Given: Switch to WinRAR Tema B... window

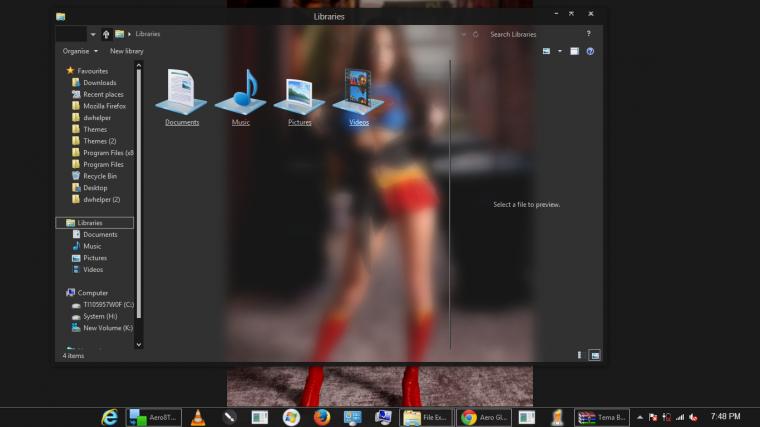Looking at the screenshot, I should [602, 417].
